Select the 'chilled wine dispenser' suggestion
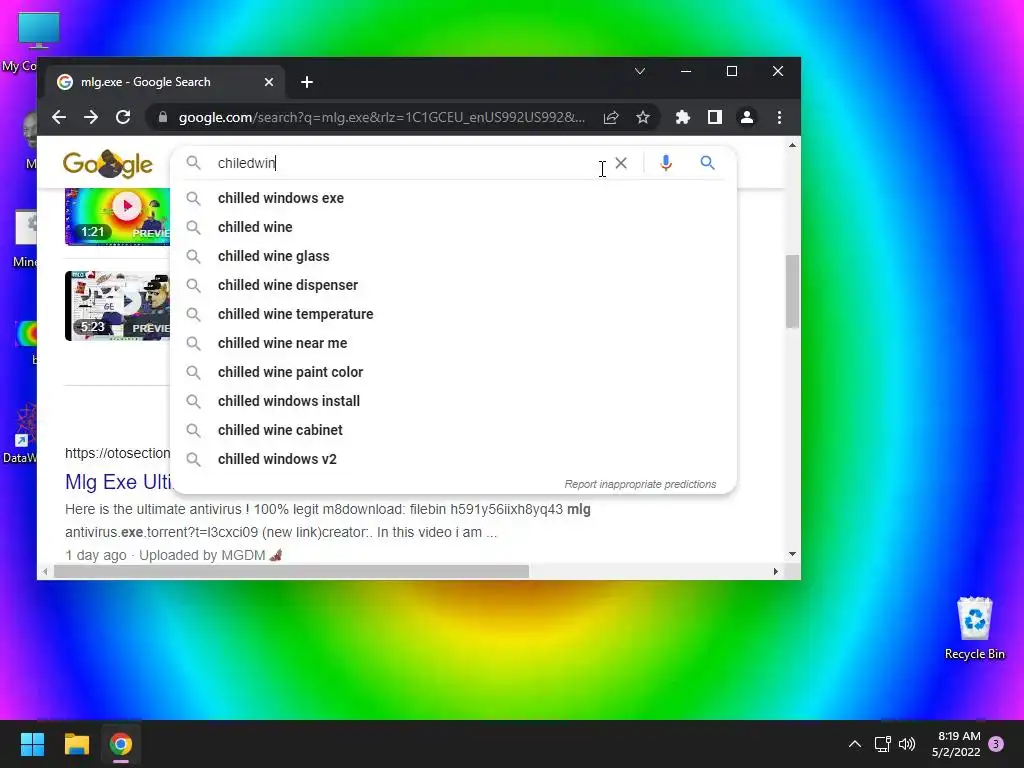Screen dimensions: 1024x768 453,285
